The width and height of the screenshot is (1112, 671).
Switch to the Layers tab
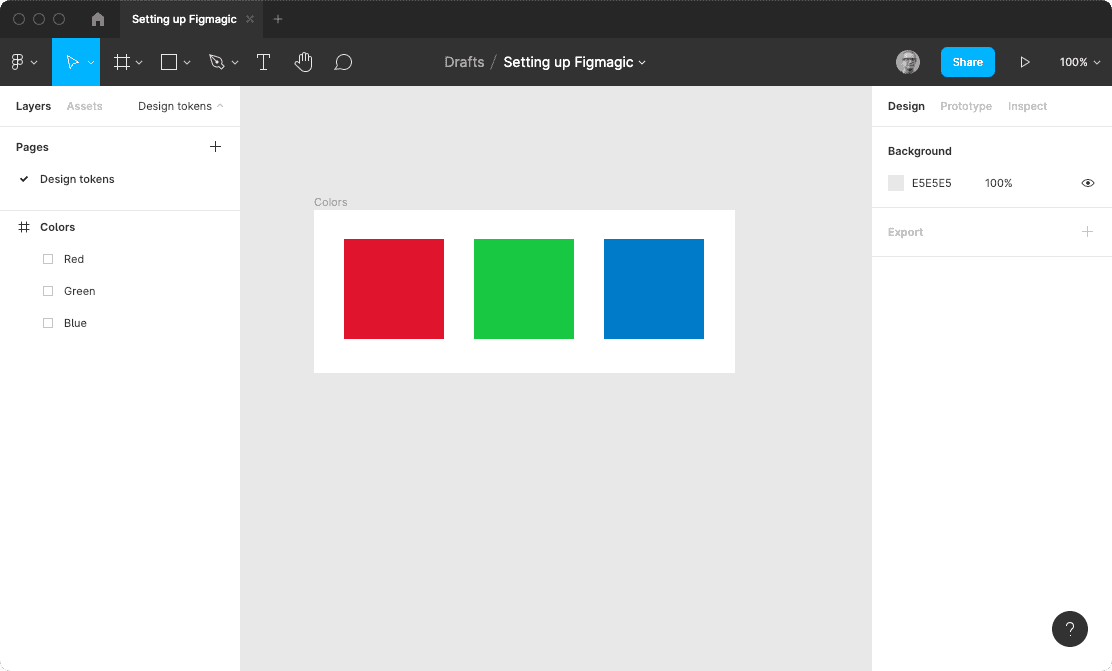pyautogui.click(x=33, y=106)
